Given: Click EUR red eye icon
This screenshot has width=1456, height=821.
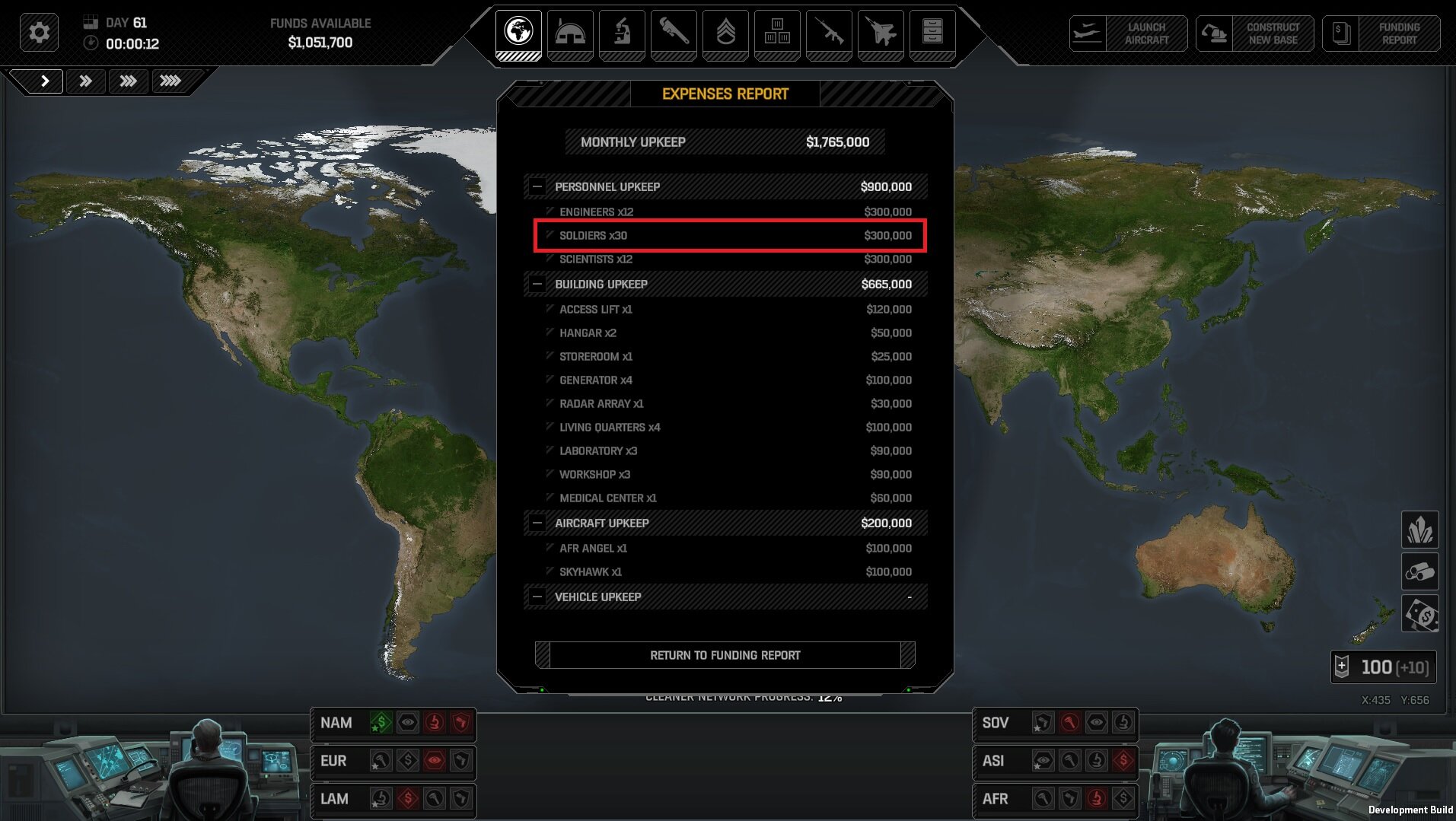Looking at the screenshot, I should point(435,760).
